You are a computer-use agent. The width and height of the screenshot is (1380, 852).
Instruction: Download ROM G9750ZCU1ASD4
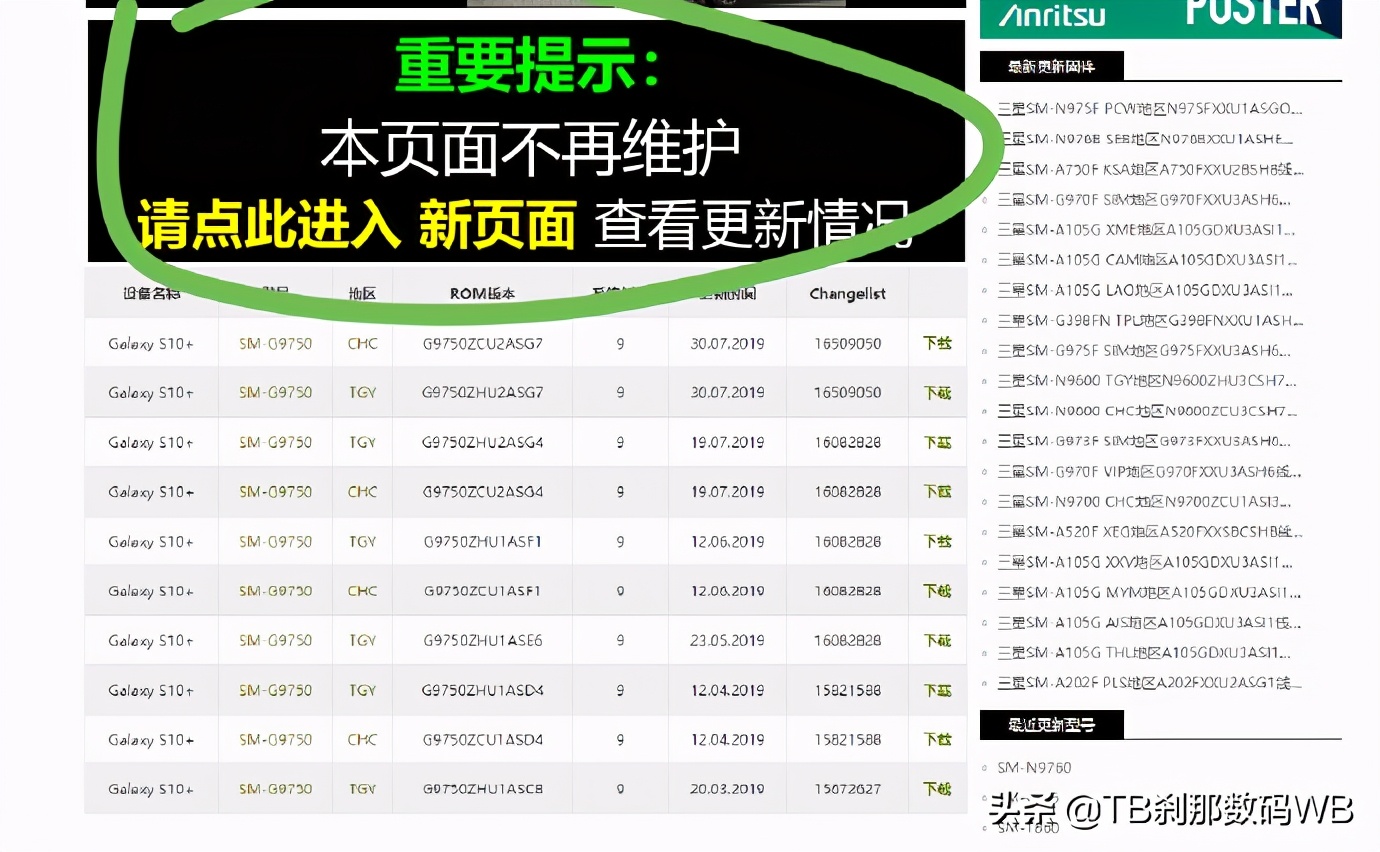tap(937, 739)
